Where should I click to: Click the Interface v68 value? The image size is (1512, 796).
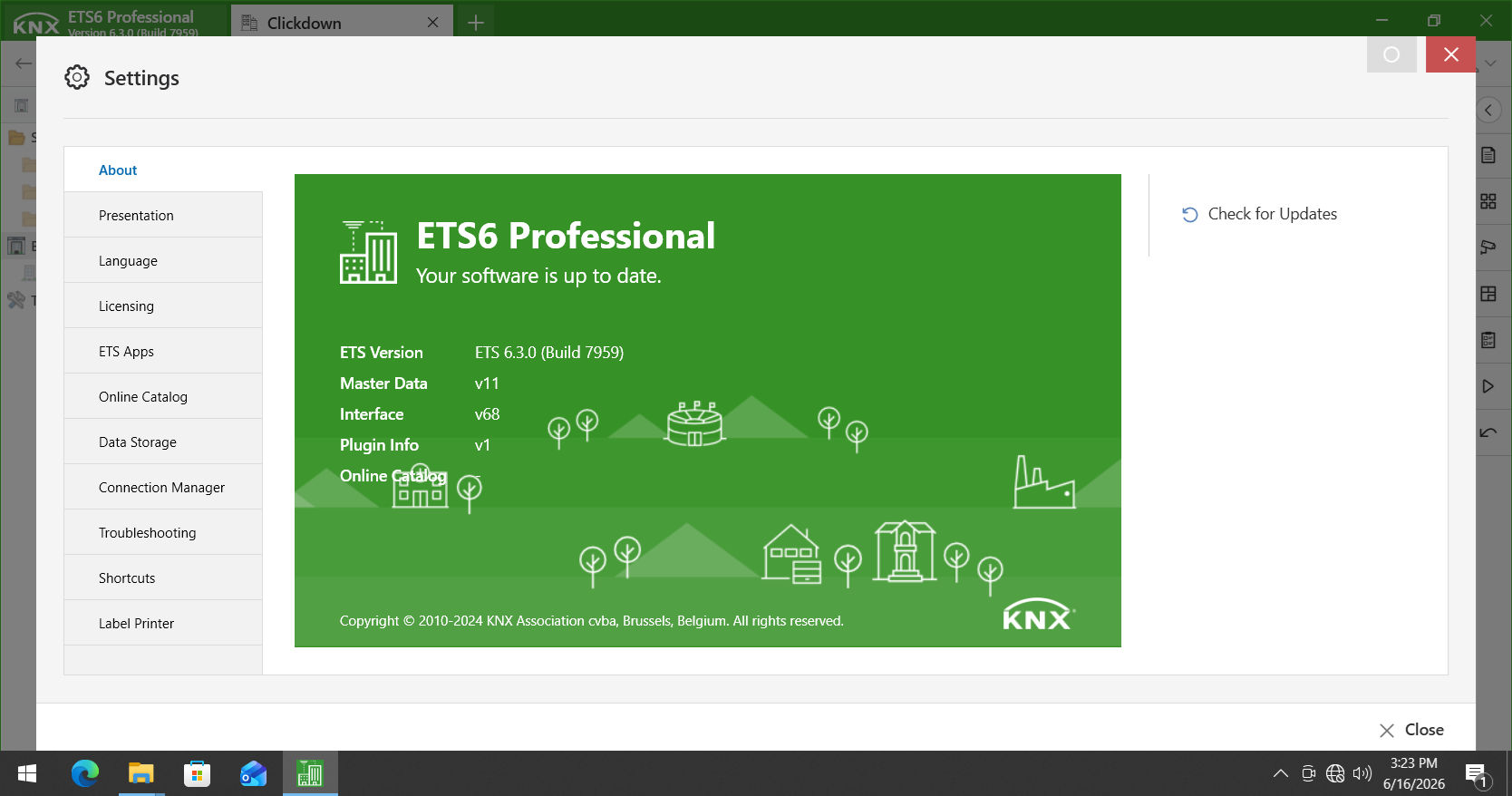(x=487, y=414)
